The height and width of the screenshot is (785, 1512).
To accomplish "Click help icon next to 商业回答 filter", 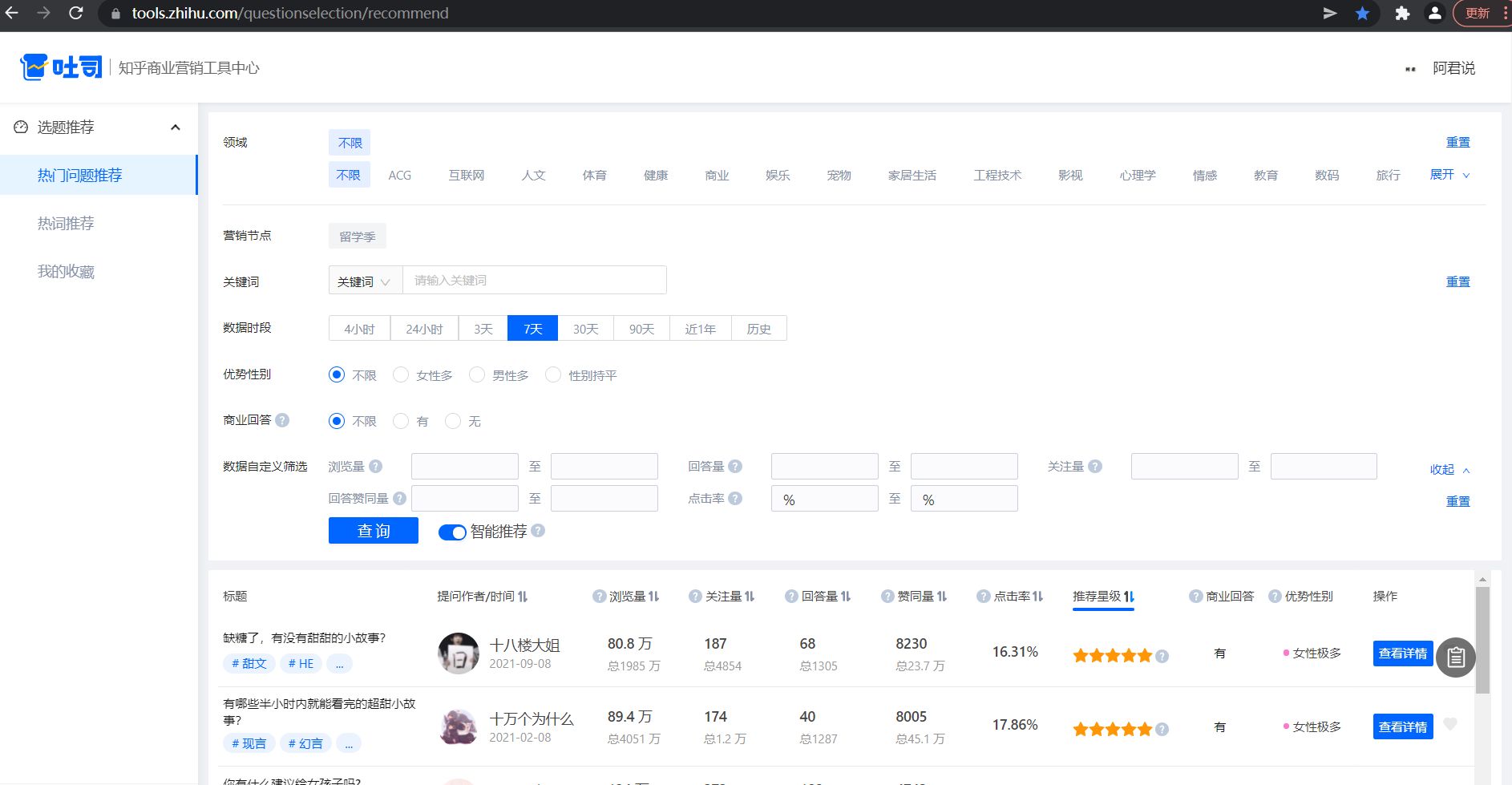I will pyautogui.click(x=282, y=419).
